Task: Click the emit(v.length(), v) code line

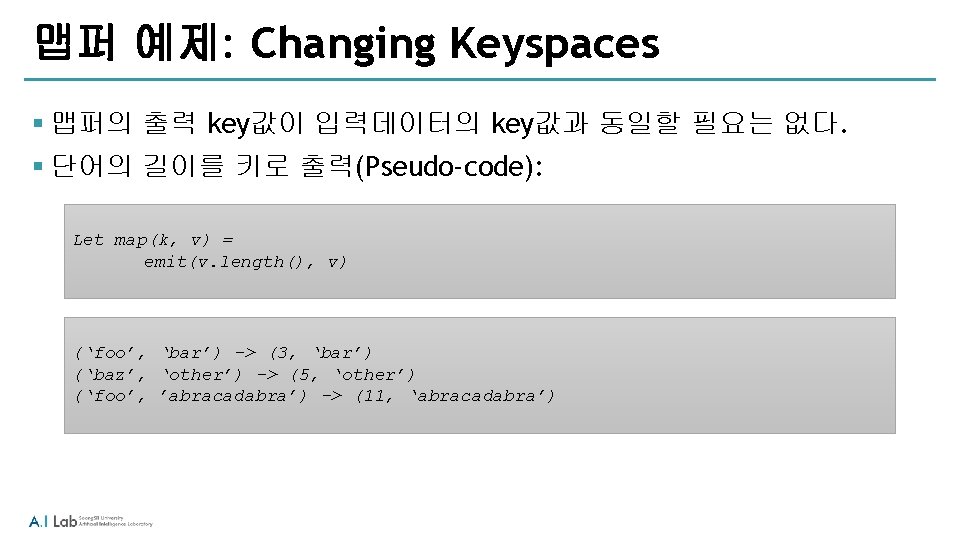Action: pos(245,262)
